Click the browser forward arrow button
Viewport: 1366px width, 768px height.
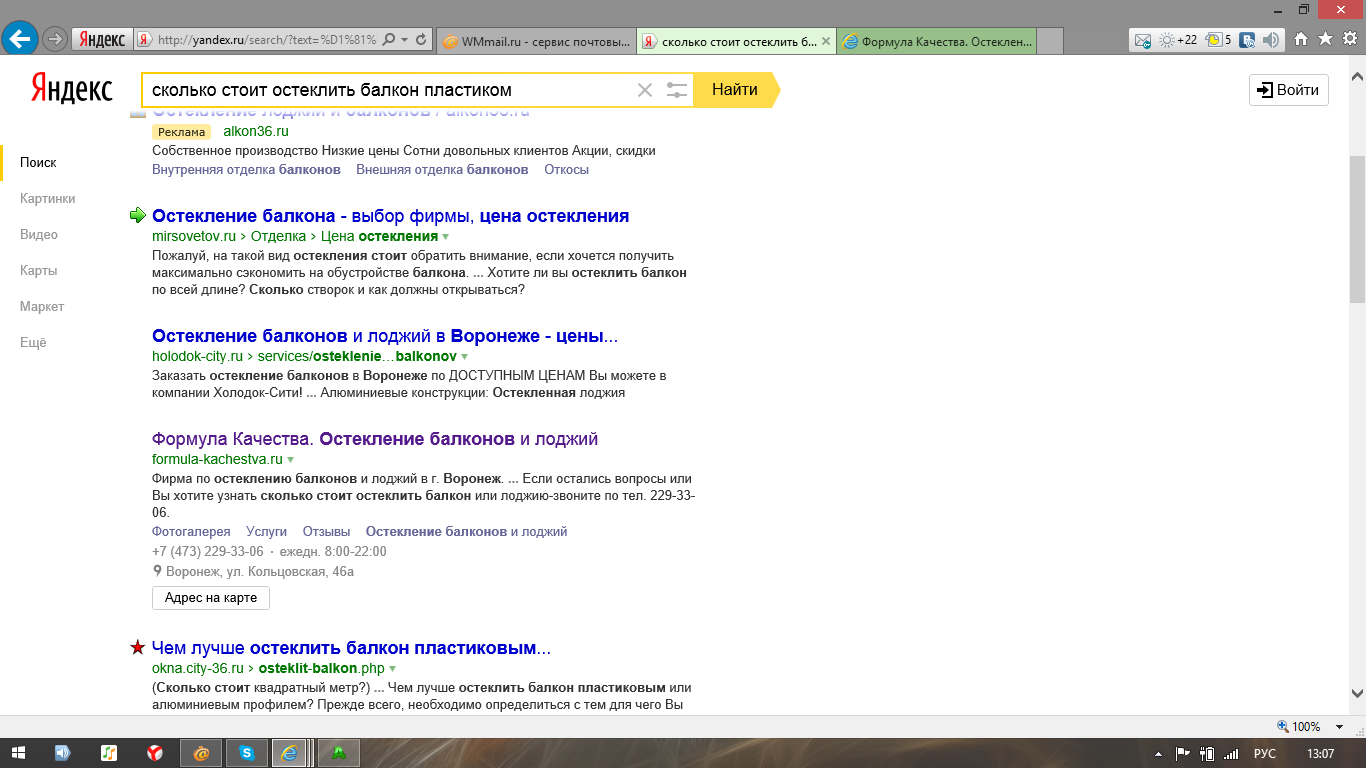click(56, 40)
